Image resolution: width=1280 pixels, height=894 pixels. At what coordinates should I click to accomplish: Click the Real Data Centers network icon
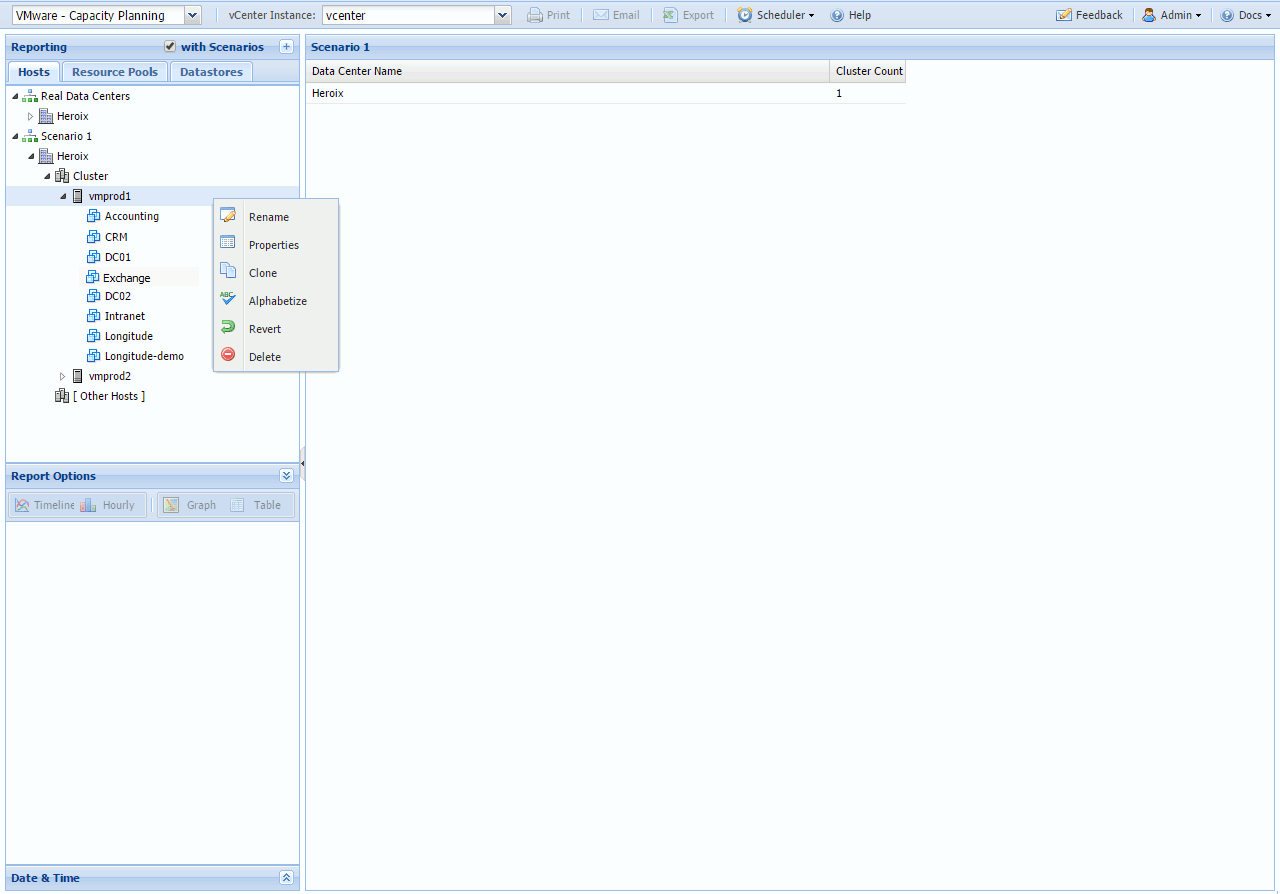30,96
